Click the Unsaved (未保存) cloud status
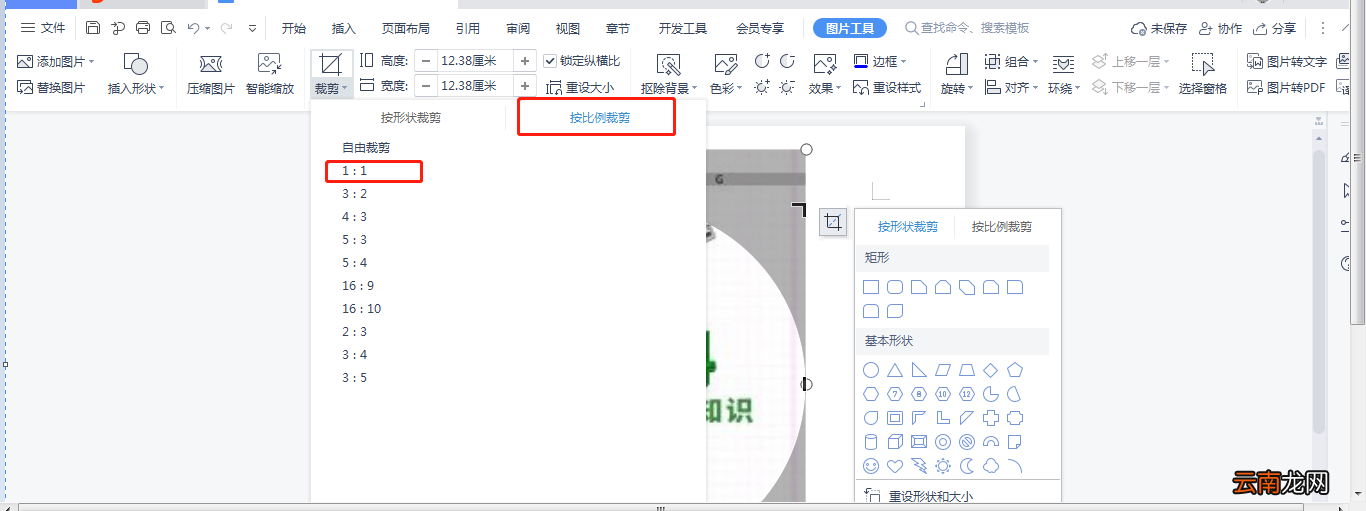Viewport: 1366px width, 511px height. [1159, 28]
